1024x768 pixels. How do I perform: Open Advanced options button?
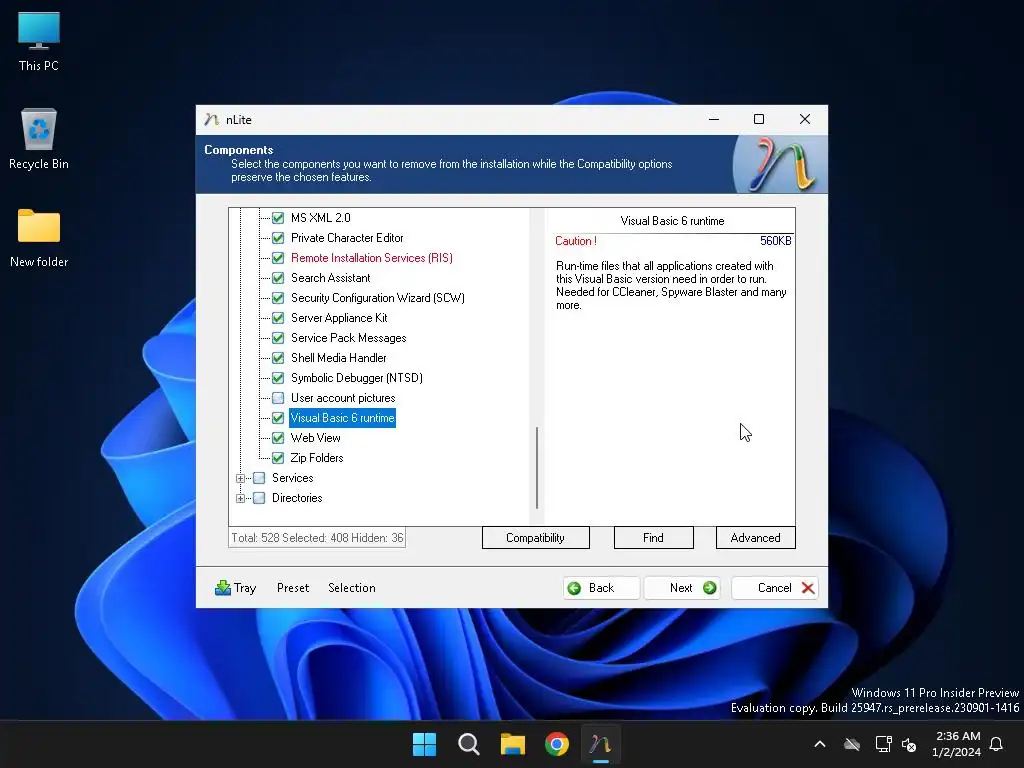coord(756,538)
